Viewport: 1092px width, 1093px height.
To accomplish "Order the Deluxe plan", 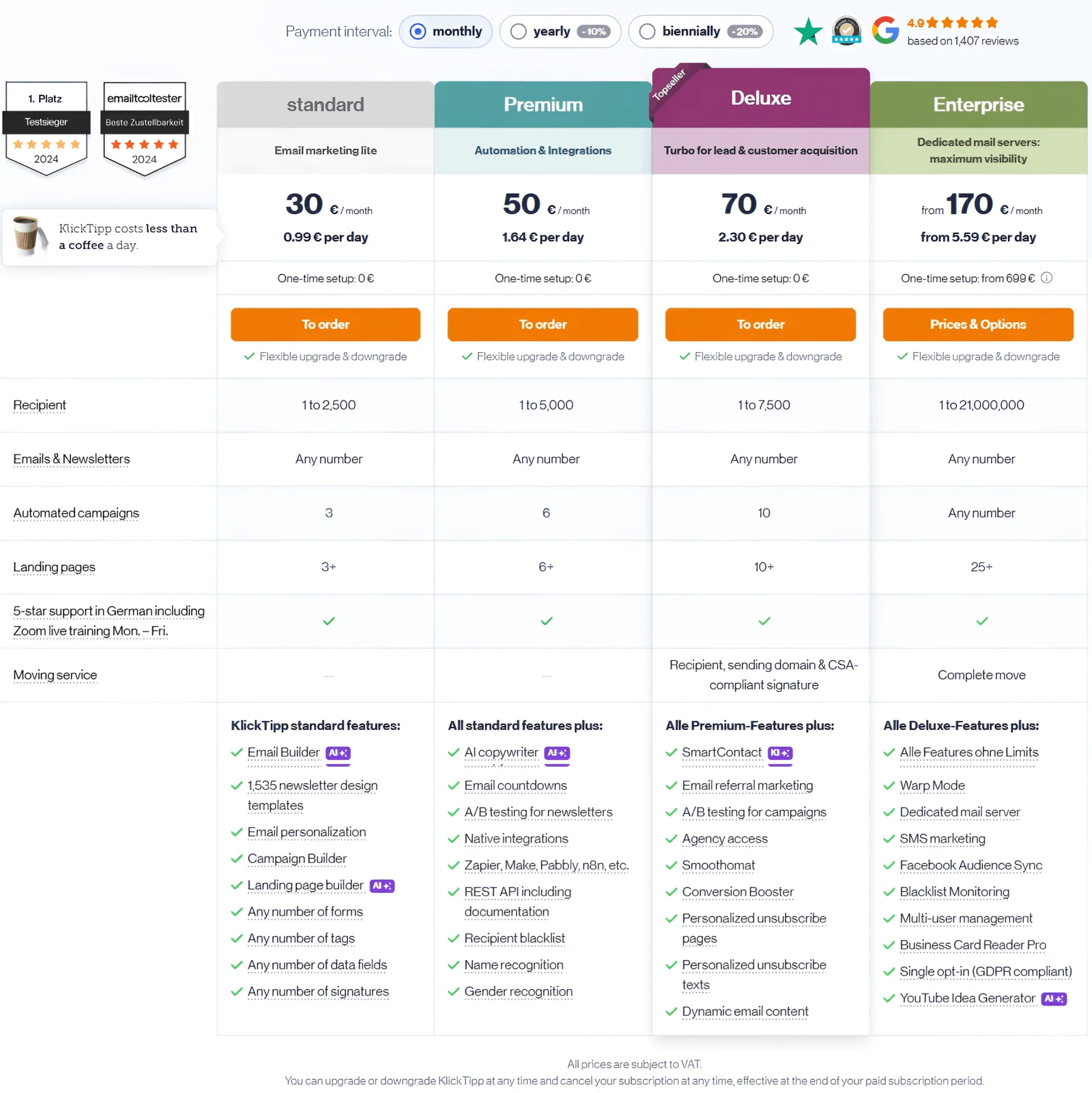I will (x=760, y=324).
